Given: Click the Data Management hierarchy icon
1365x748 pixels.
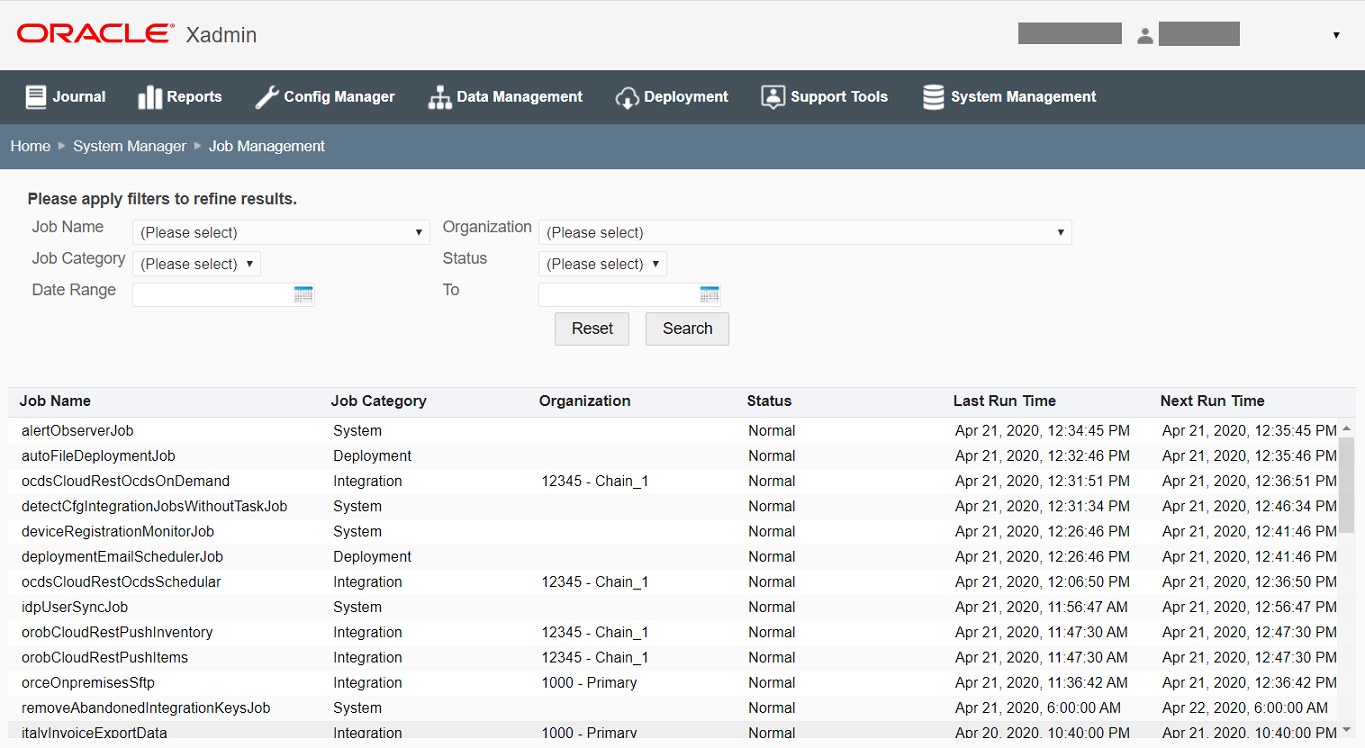Looking at the screenshot, I should pos(439,96).
